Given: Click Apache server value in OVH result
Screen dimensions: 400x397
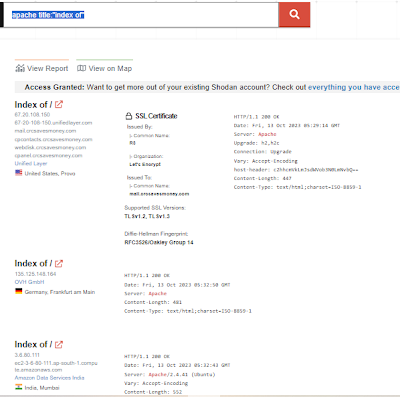Looking at the screenshot, I should pos(158,293).
